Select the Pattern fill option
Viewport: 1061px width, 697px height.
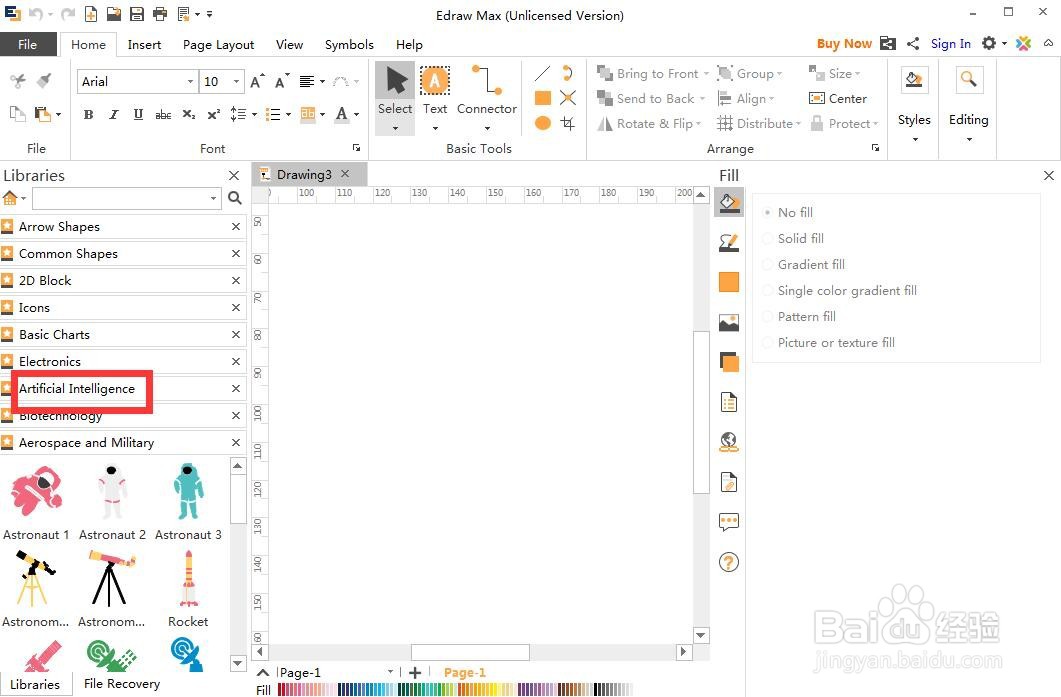tap(799, 317)
